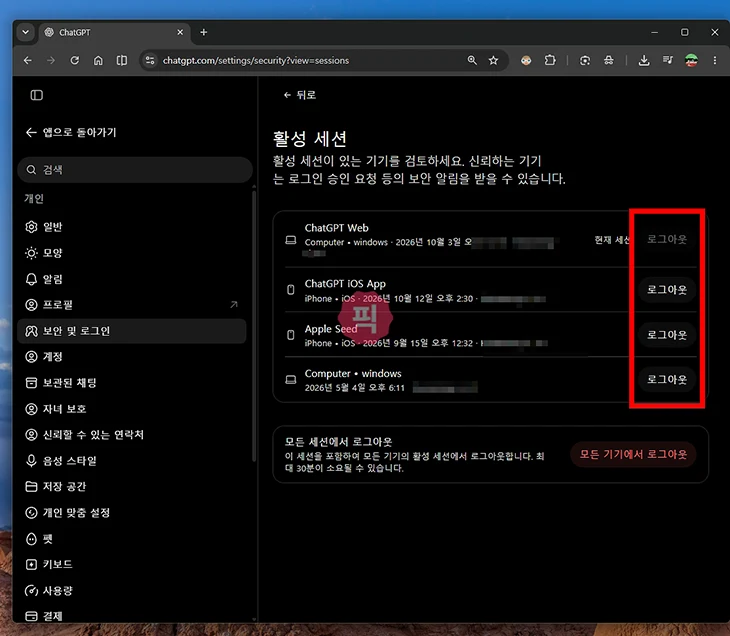Screen dimensions: 730x636
Task: Open the 계정 account settings
Action: click(x=132, y=357)
